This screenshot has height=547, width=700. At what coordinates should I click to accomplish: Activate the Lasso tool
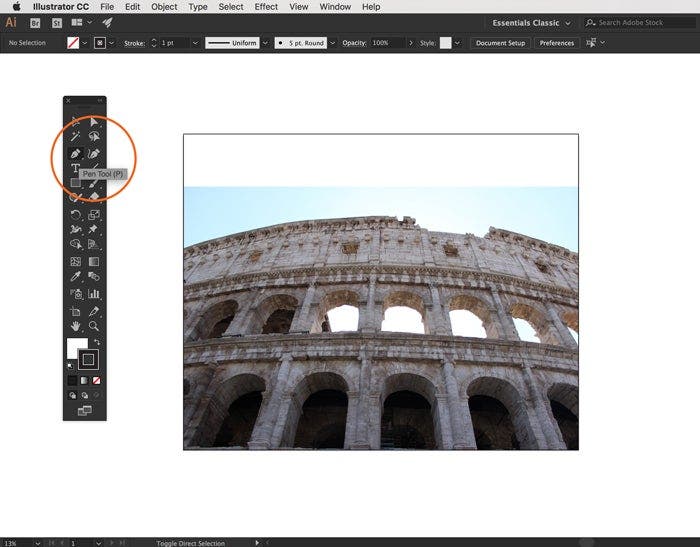pyautogui.click(x=94, y=137)
